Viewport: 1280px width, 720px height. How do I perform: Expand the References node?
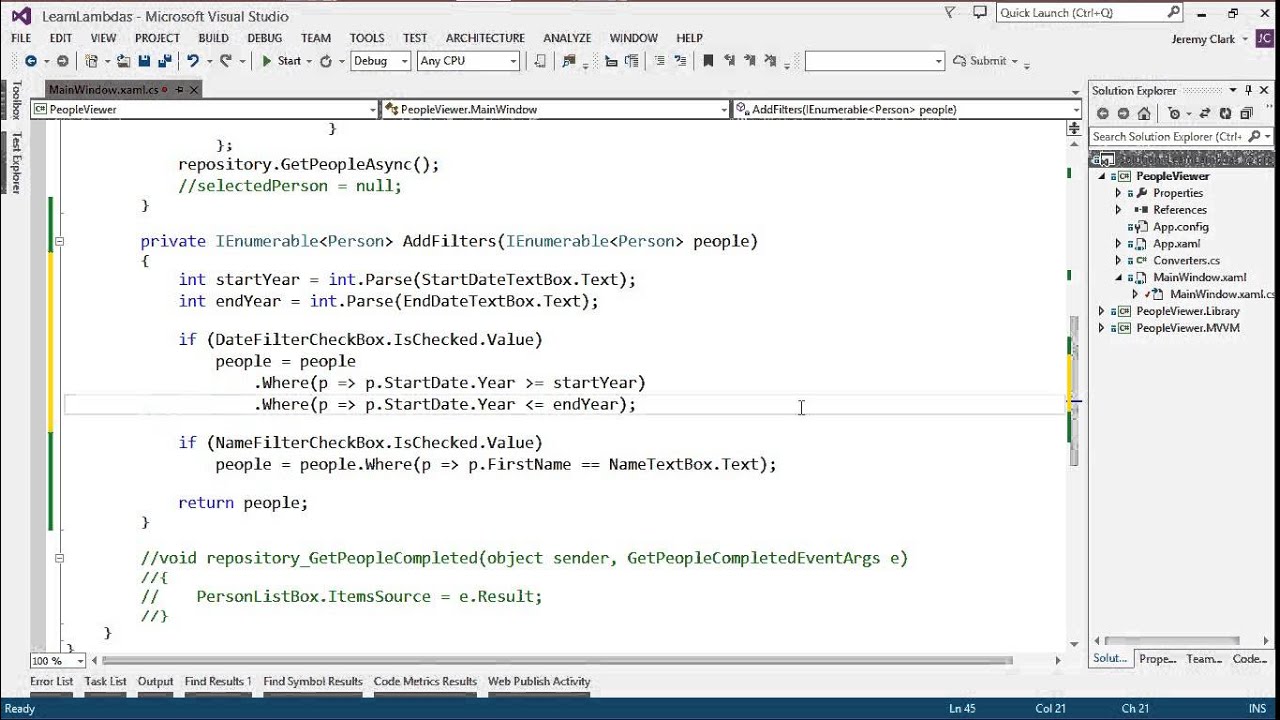[1119, 210]
